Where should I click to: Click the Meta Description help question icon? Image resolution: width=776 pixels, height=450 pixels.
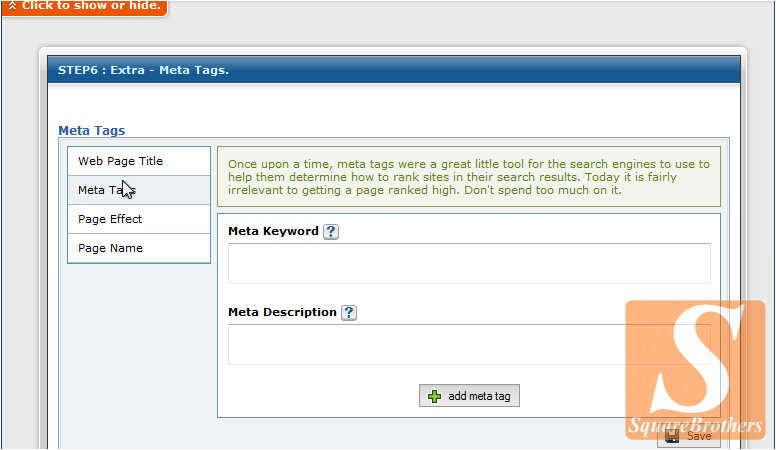(349, 313)
